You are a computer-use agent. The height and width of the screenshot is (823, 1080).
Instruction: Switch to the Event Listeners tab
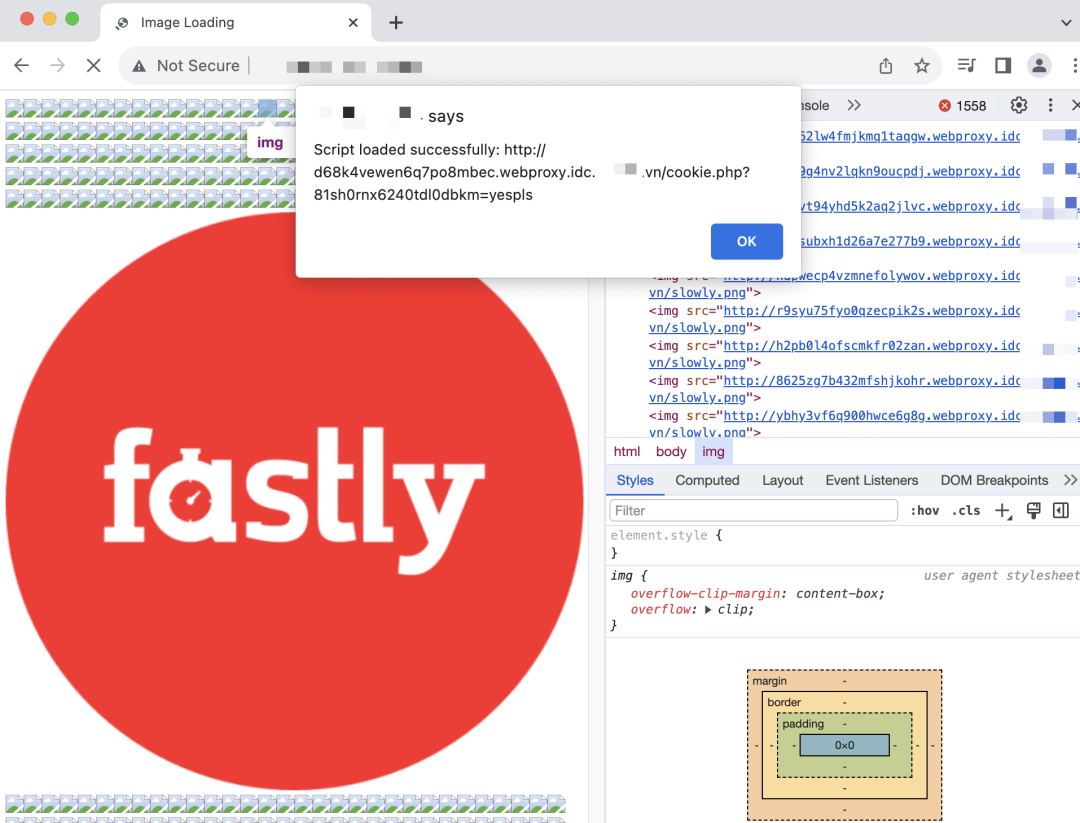click(x=872, y=481)
